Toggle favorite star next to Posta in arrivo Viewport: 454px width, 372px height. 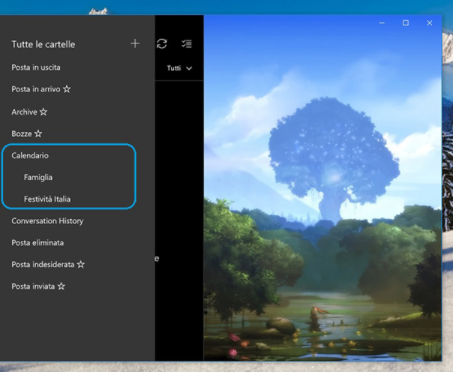(67, 89)
